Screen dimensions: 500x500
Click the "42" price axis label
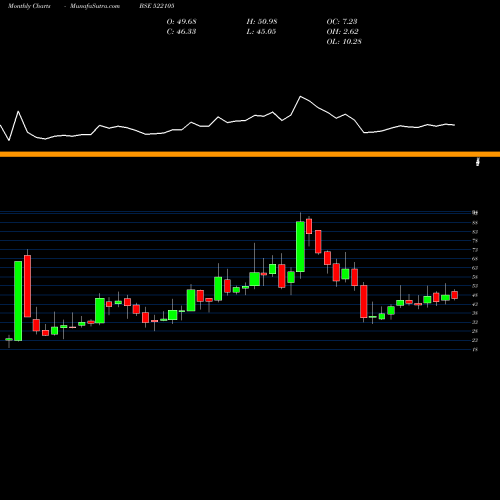475,304
